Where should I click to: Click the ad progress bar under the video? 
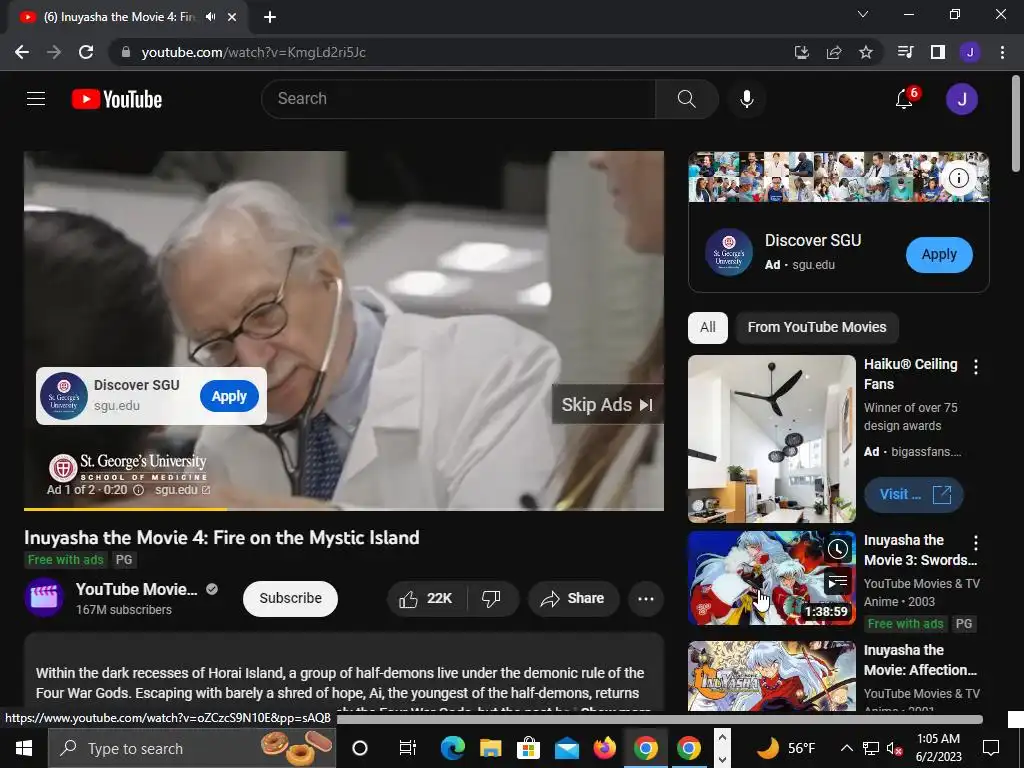coord(344,509)
